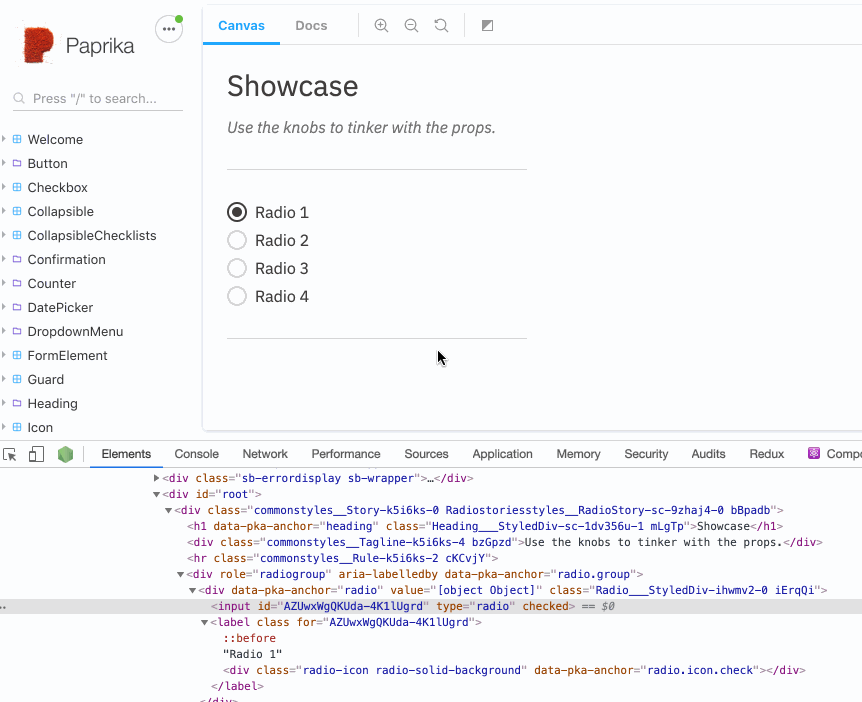The image size is (862, 702).
Task: Click the folder icon beside DatePicker
Action: coord(17,307)
